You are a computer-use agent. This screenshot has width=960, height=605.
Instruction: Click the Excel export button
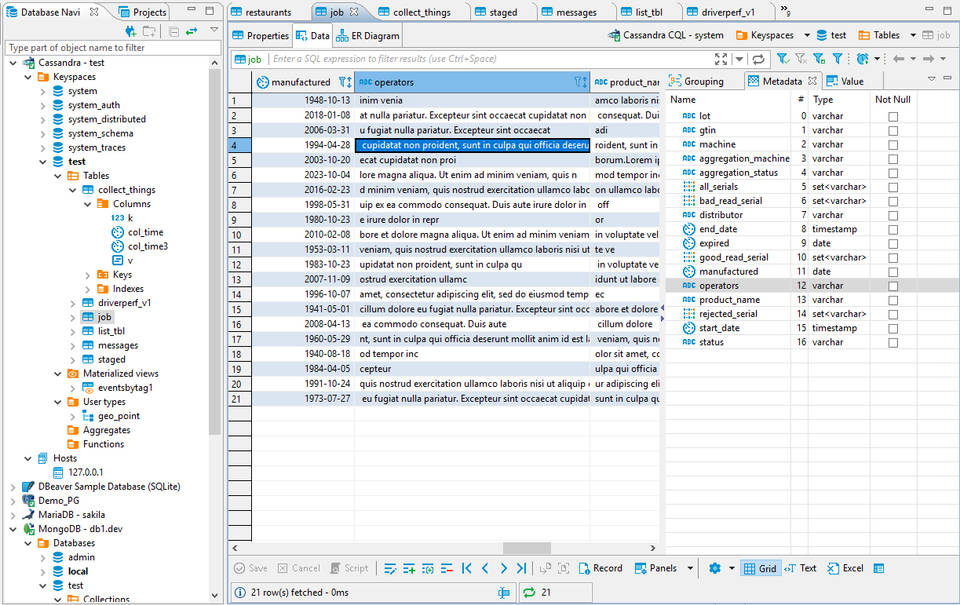(x=844, y=568)
